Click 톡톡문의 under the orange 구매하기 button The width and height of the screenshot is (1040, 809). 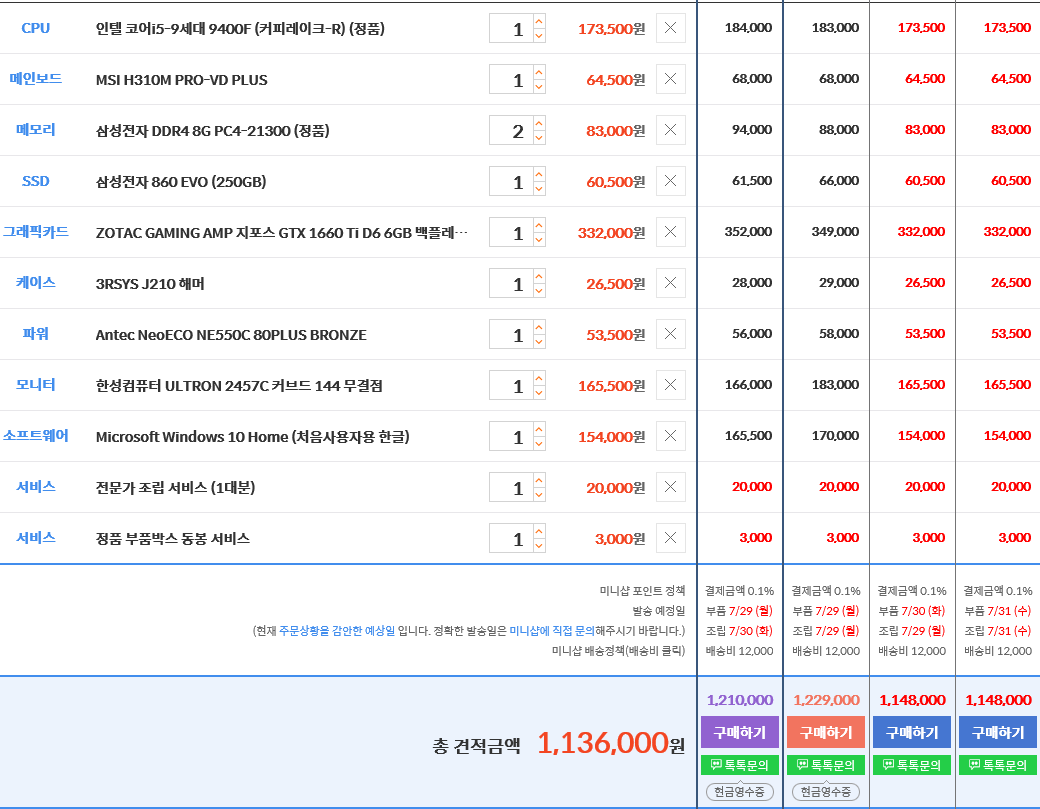point(826,765)
